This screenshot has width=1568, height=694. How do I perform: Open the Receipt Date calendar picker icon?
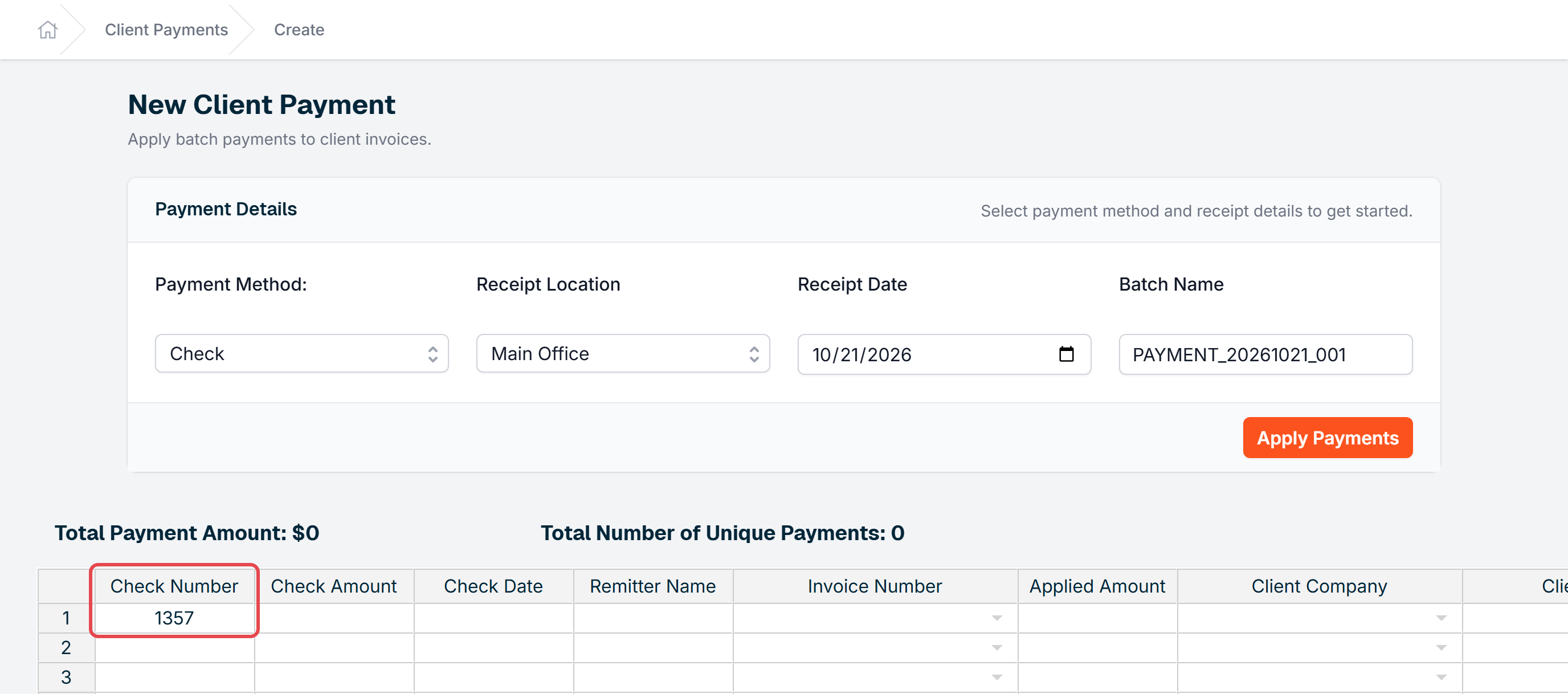1066,354
